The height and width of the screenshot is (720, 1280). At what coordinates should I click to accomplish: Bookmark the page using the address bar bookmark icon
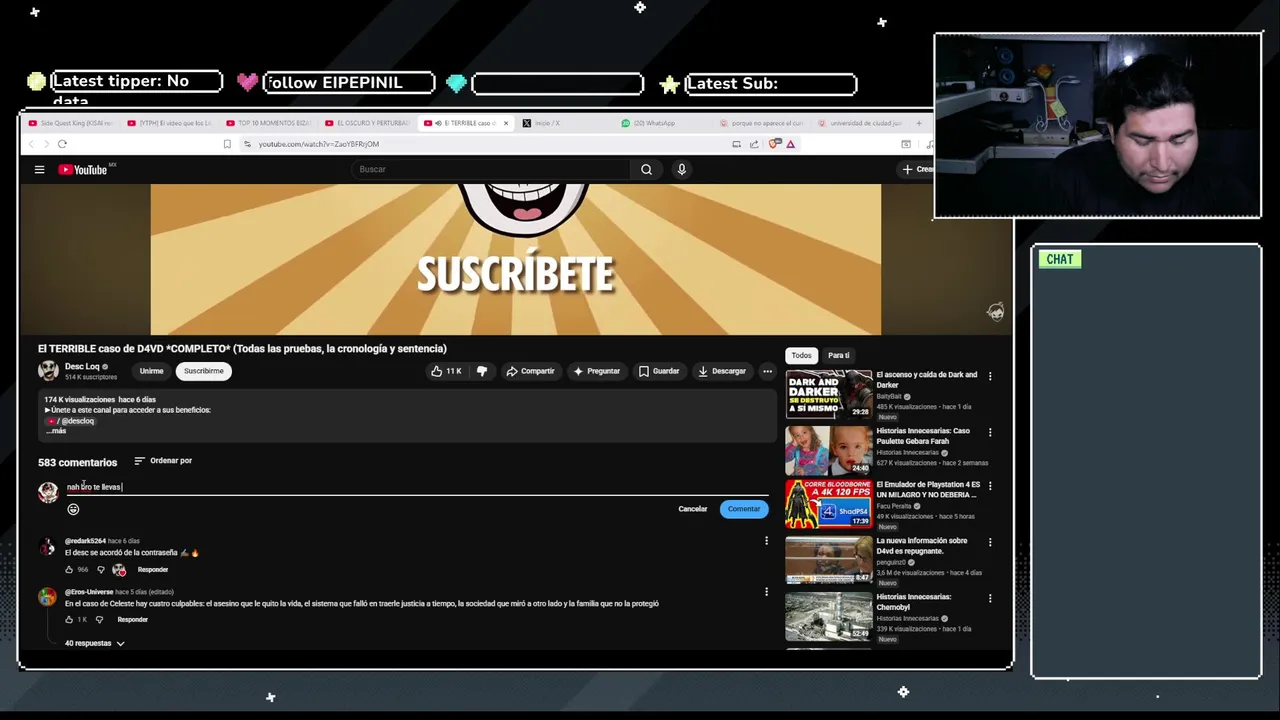click(227, 144)
